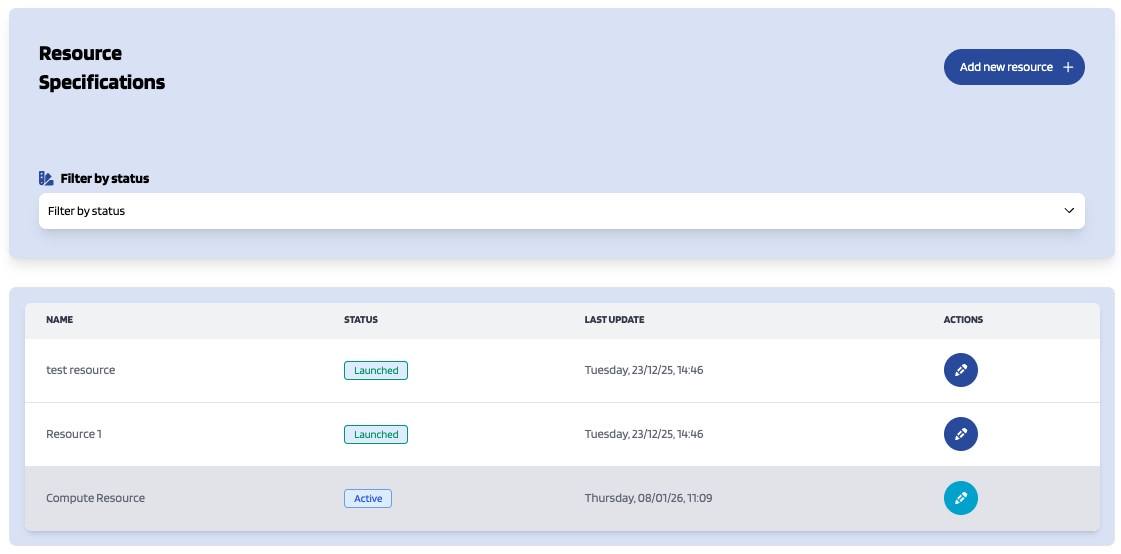Viewport: 1121px width, 554px height.
Task: Open edit for Compute Resource
Action: click(960, 498)
